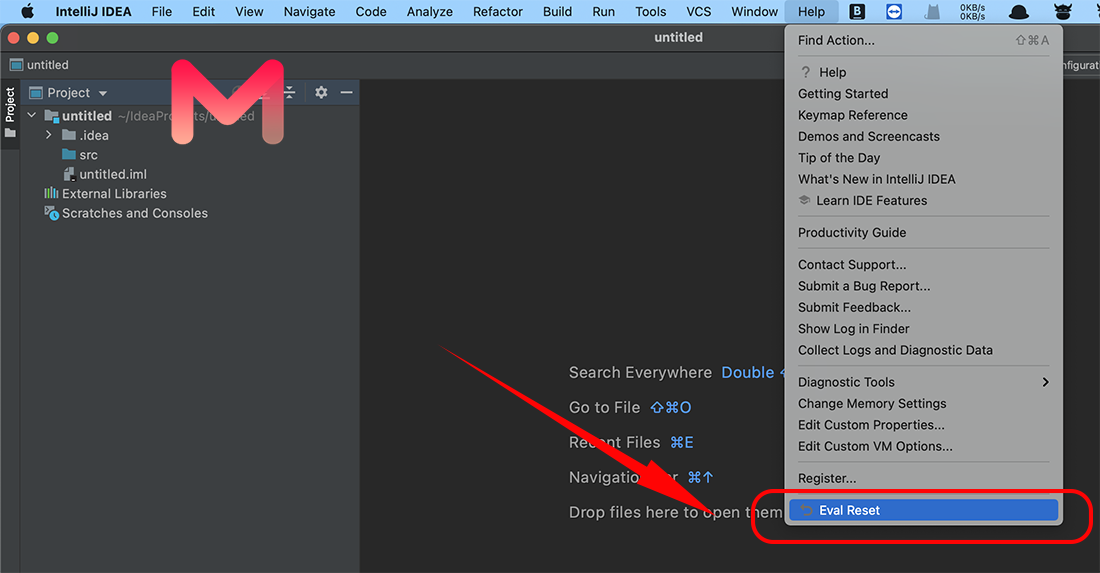
Task: Select Show Log in Finder
Action: tap(923, 328)
